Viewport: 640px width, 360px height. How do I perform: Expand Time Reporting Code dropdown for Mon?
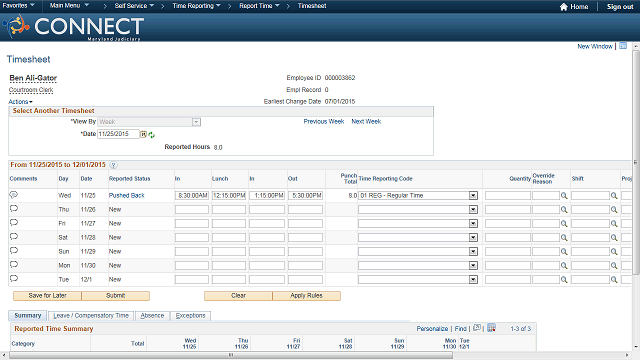click(x=473, y=265)
